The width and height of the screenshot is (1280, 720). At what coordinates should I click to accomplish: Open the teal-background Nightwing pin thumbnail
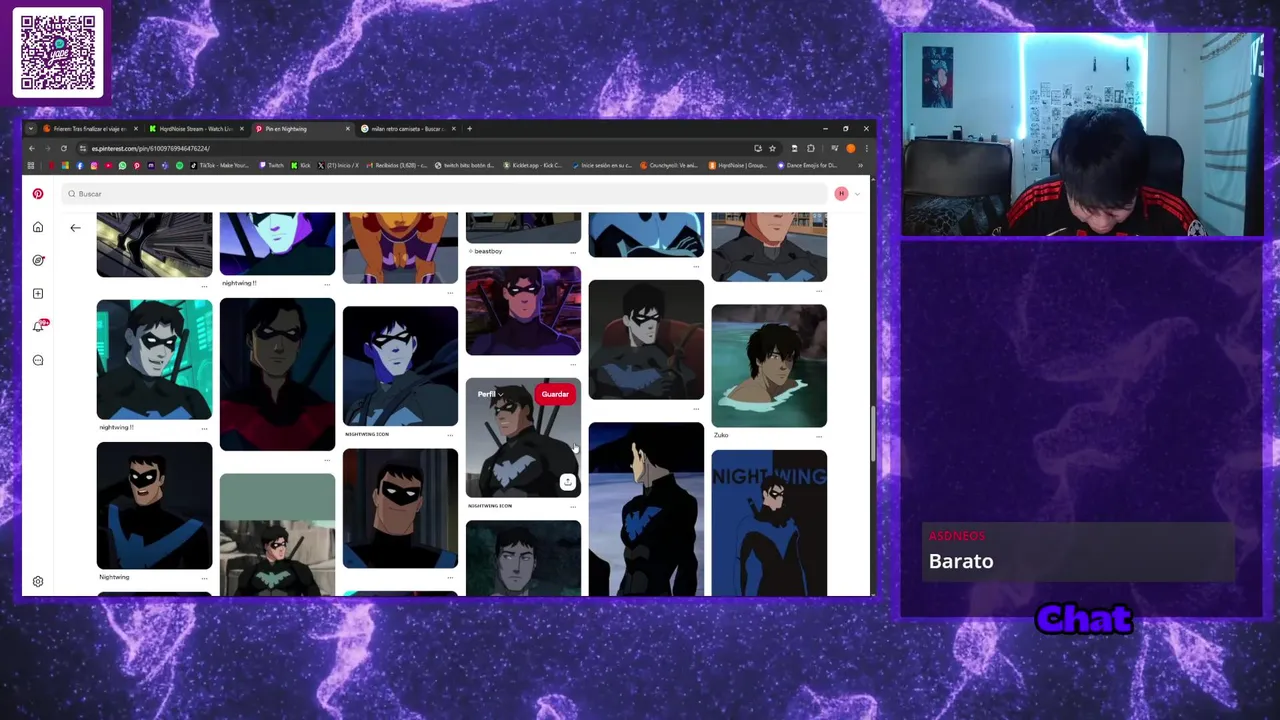(154, 359)
